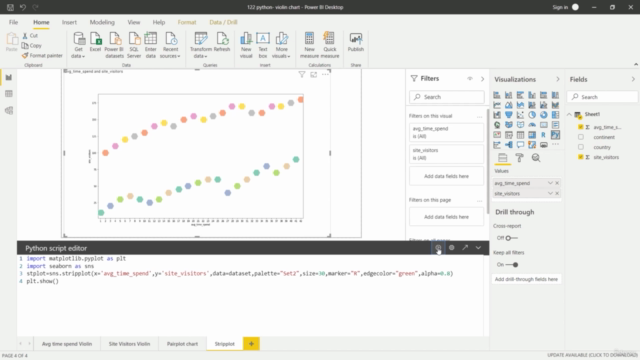Screen dimensions: 640x360
Task: Select the Python visual icon
Action: [555, 135]
